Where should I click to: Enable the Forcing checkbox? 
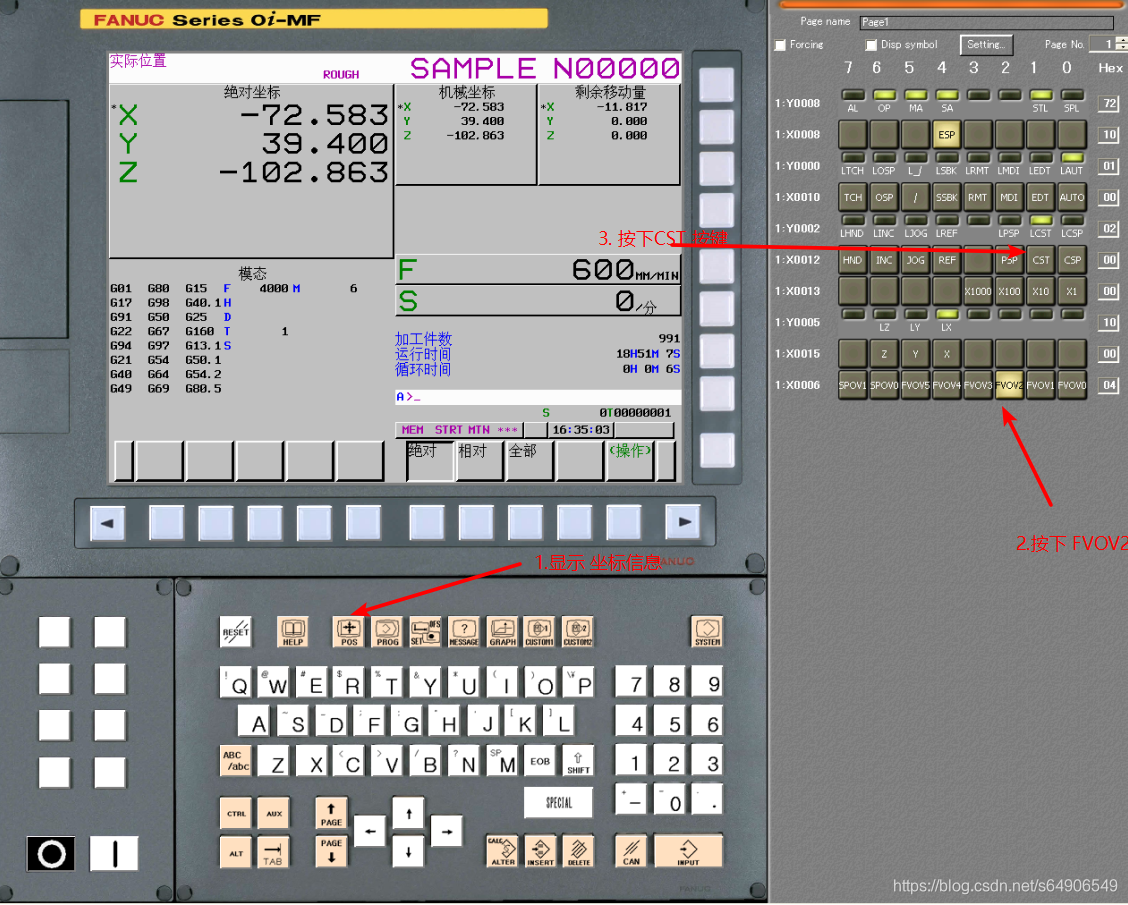(780, 45)
